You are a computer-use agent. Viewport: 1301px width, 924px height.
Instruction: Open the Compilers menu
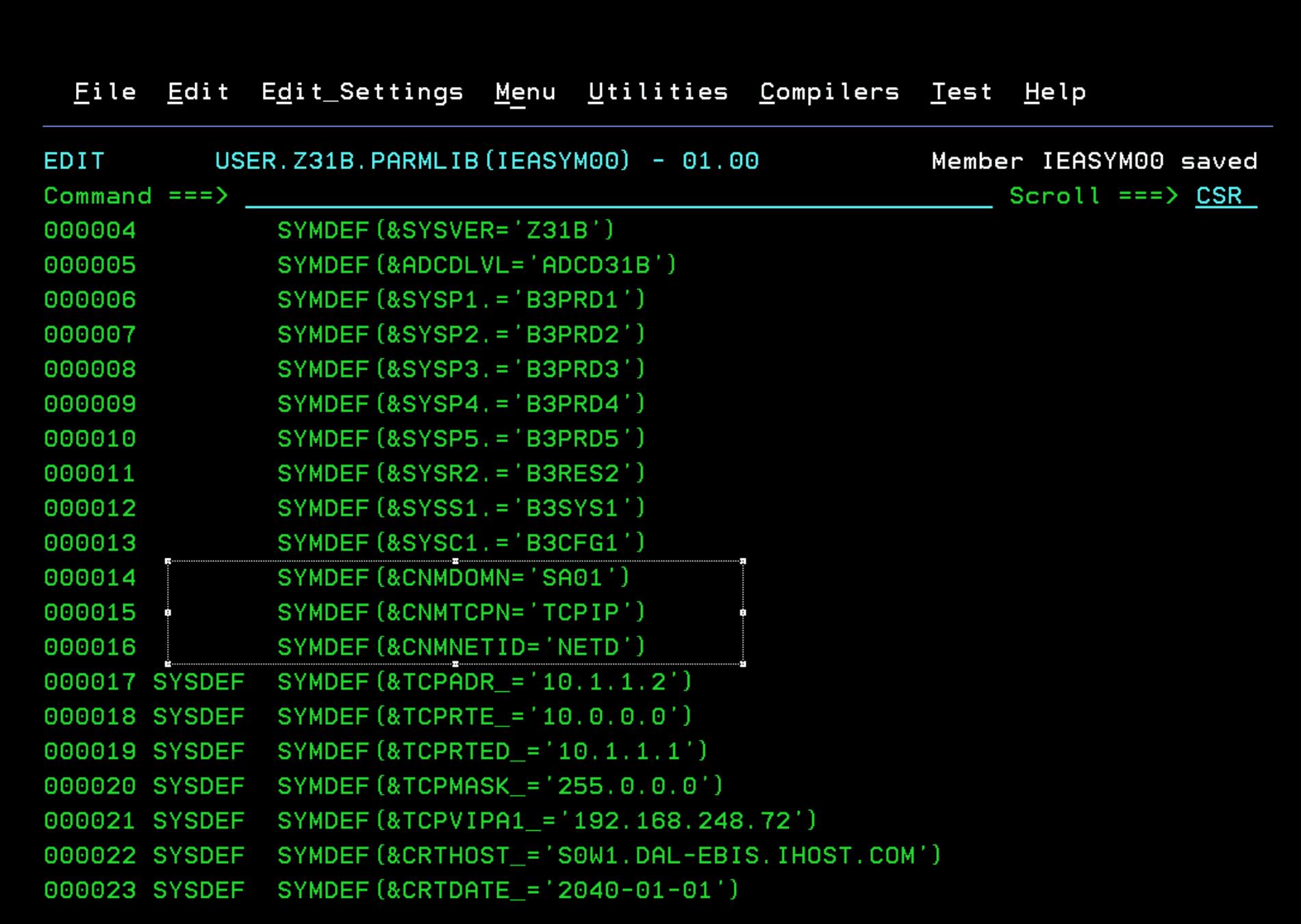coord(829,92)
